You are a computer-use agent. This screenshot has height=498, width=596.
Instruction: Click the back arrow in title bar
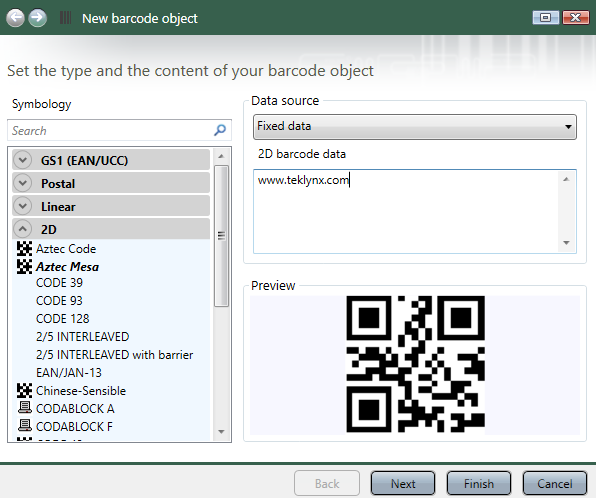coord(15,17)
